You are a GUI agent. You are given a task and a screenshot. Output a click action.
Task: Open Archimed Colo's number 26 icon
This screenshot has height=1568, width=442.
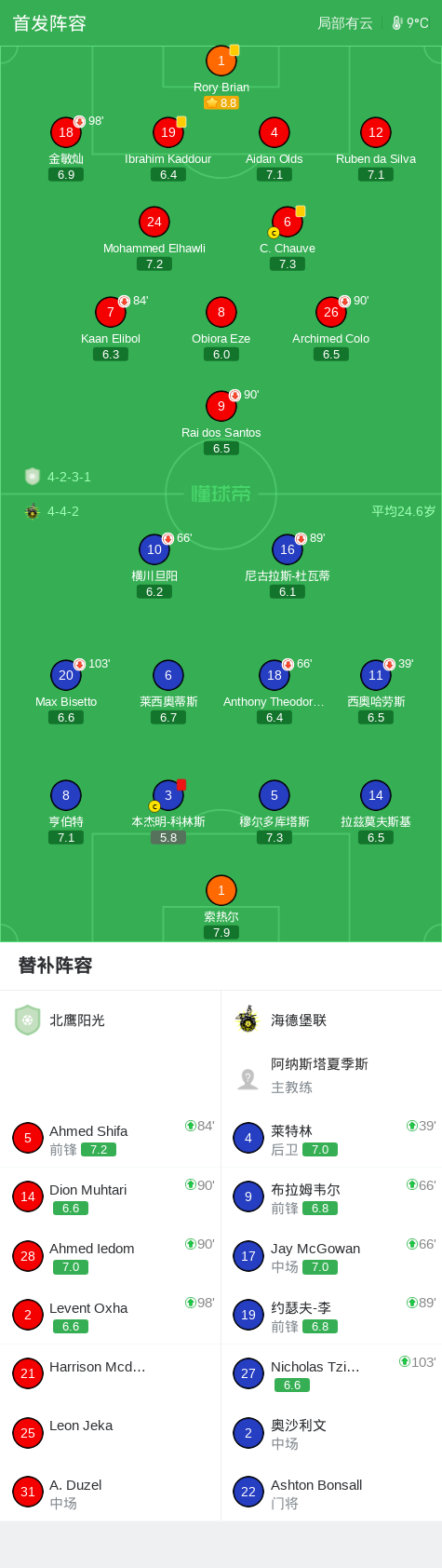(x=331, y=312)
